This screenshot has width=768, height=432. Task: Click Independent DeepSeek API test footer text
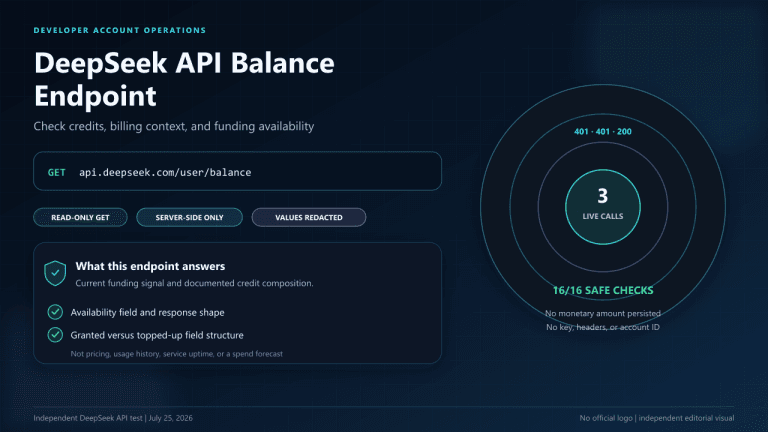click(113, 418)
